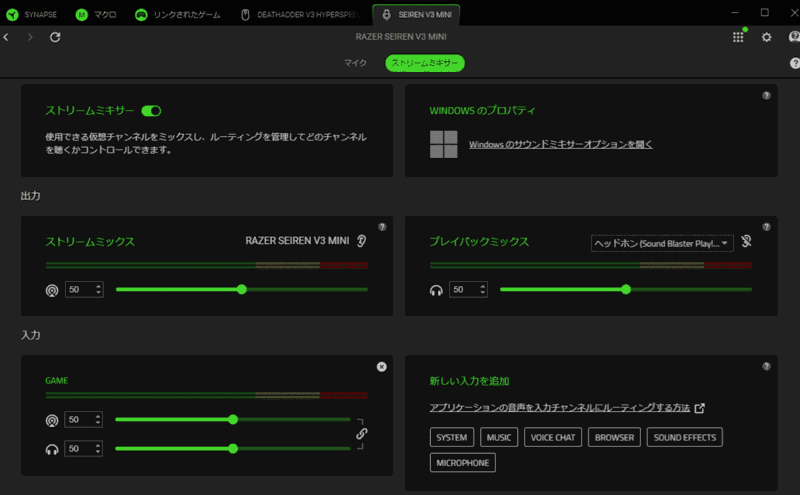Click the プレイバックミックス headphone icon
This screenshot has width=800, height=495.
[x=436, y=290]
